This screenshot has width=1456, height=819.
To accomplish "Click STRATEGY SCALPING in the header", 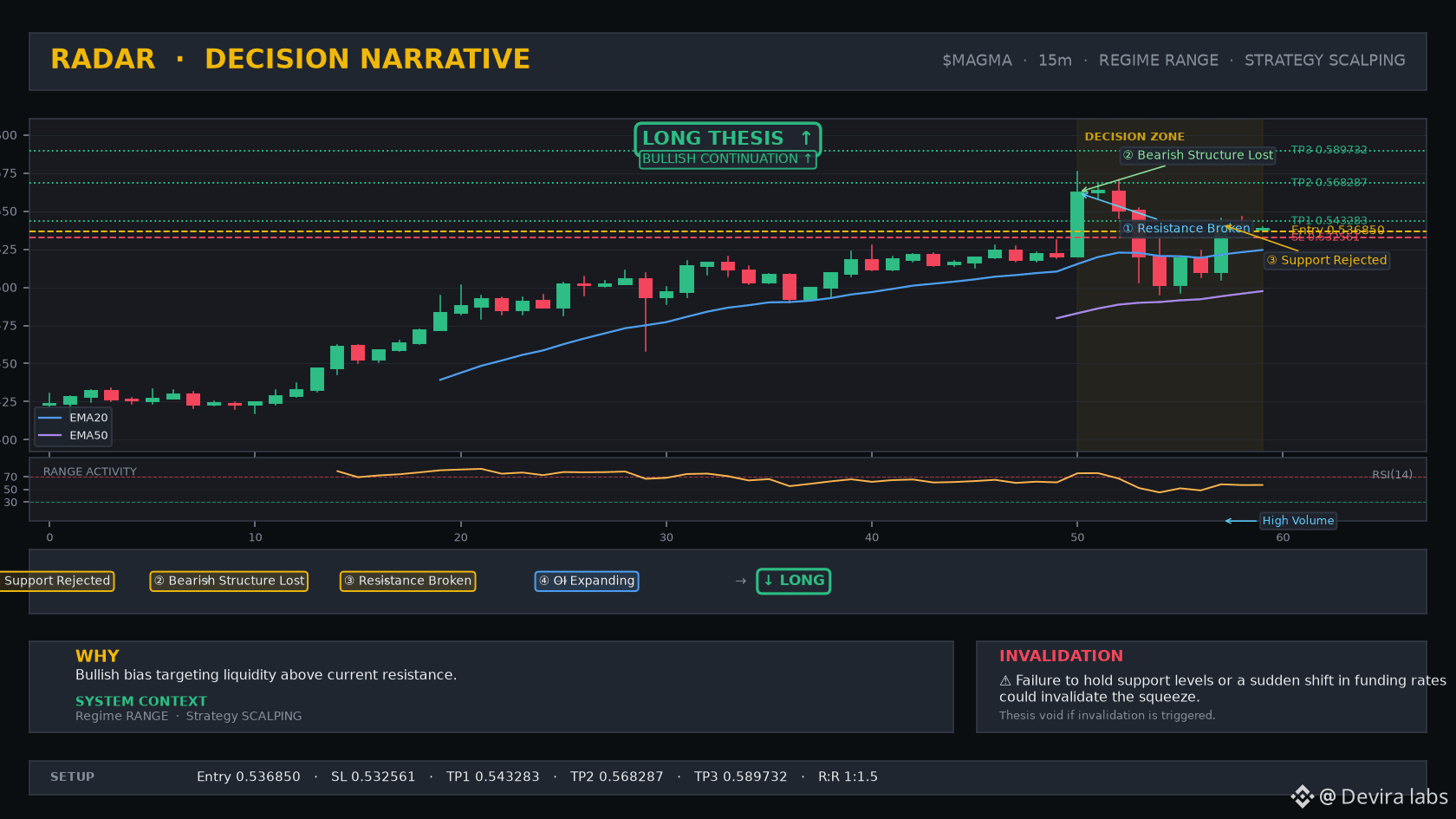I will coord(1325,61).
